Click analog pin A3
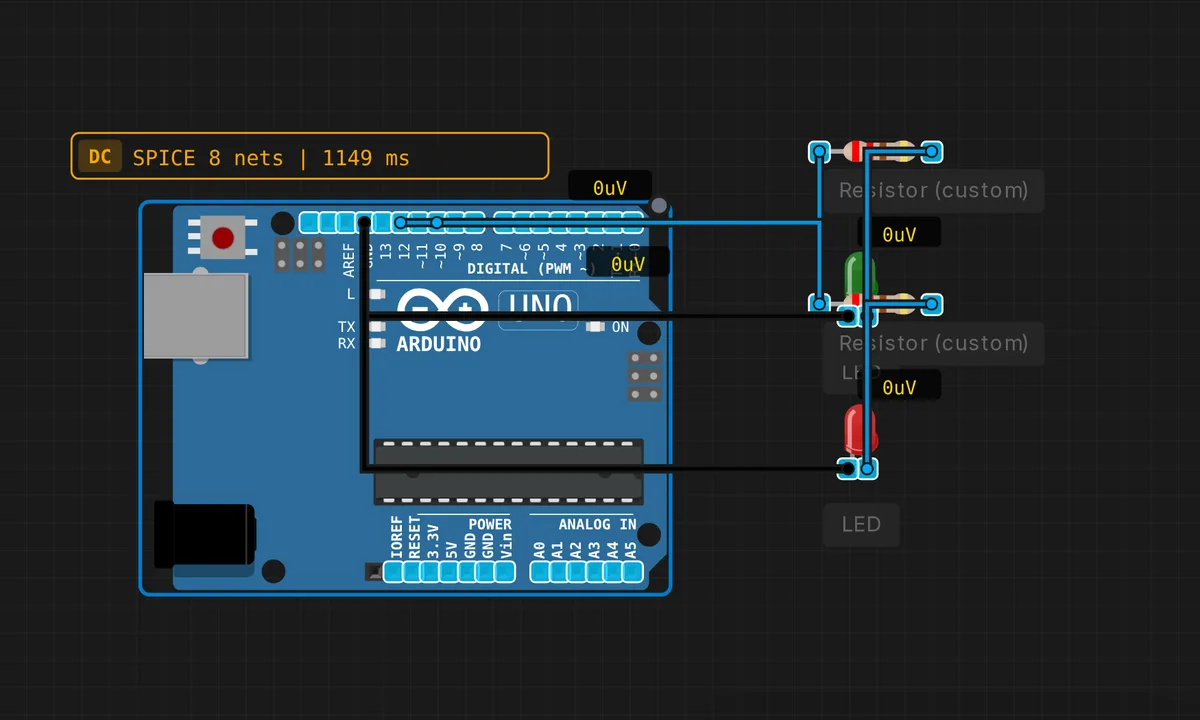1200x720 pixels. tap(595, 572)
